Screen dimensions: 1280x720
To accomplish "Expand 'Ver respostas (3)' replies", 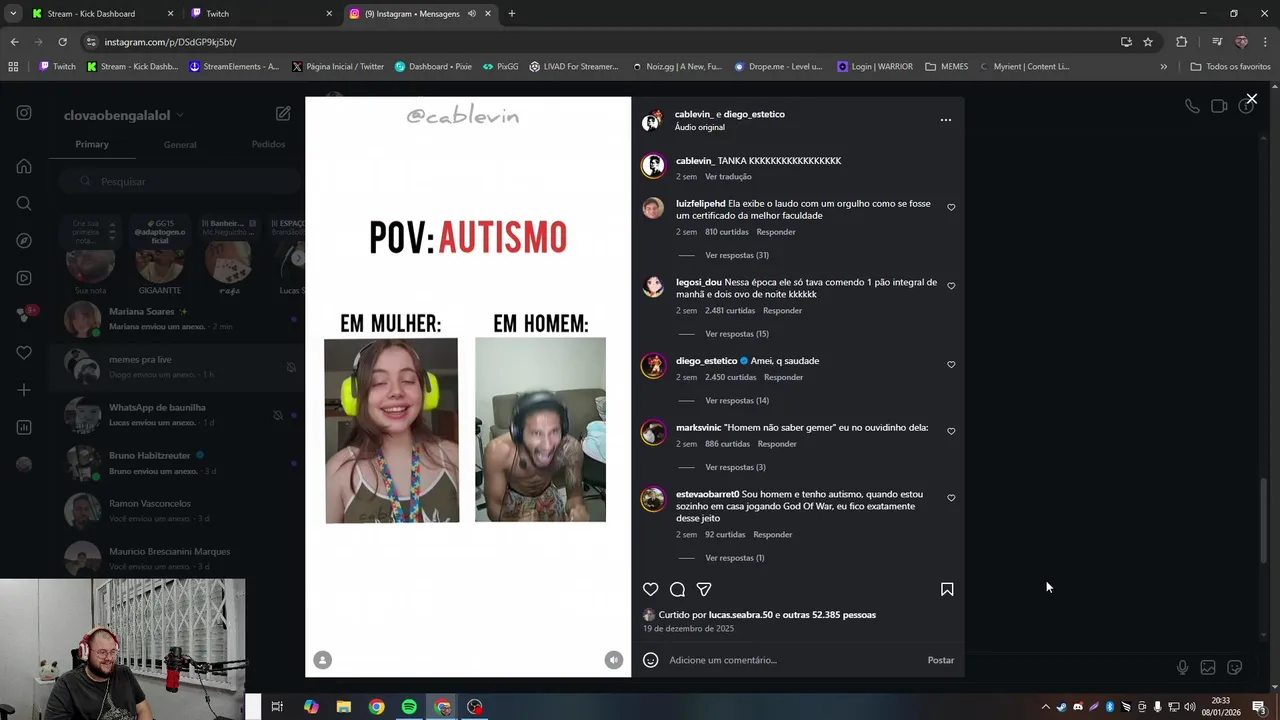I will pyautogui.click(x=735, y=467).
